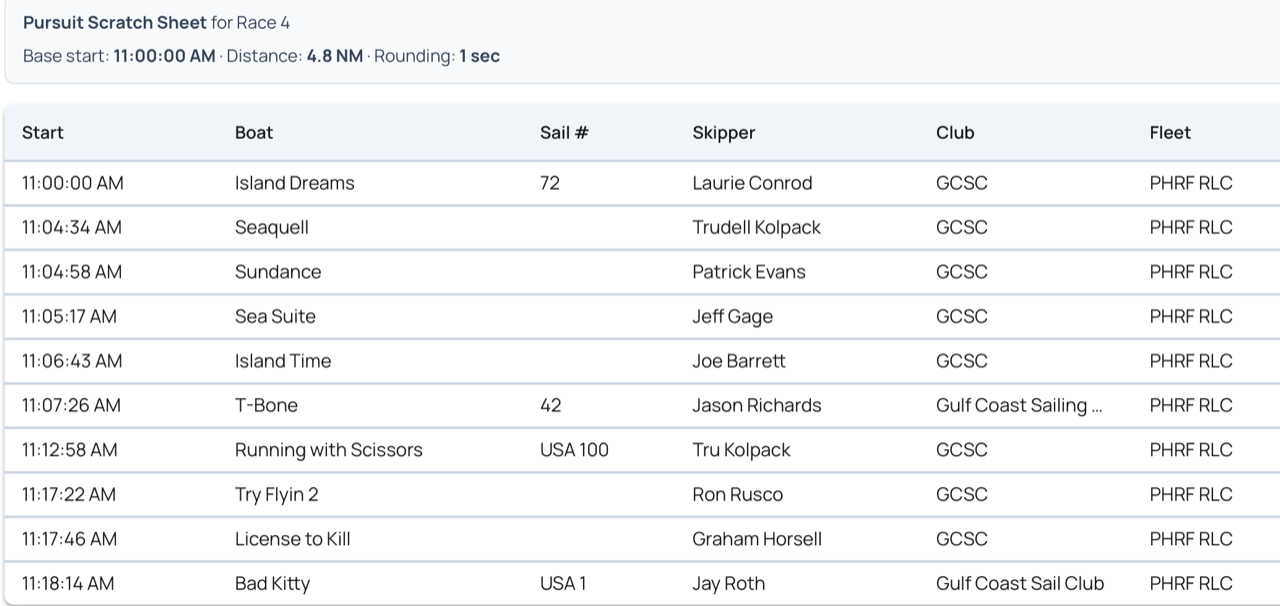Select the Bad Kitty boat row
Screen dimensions: 1280x606
pyautogui.click(x=642, y=583)
